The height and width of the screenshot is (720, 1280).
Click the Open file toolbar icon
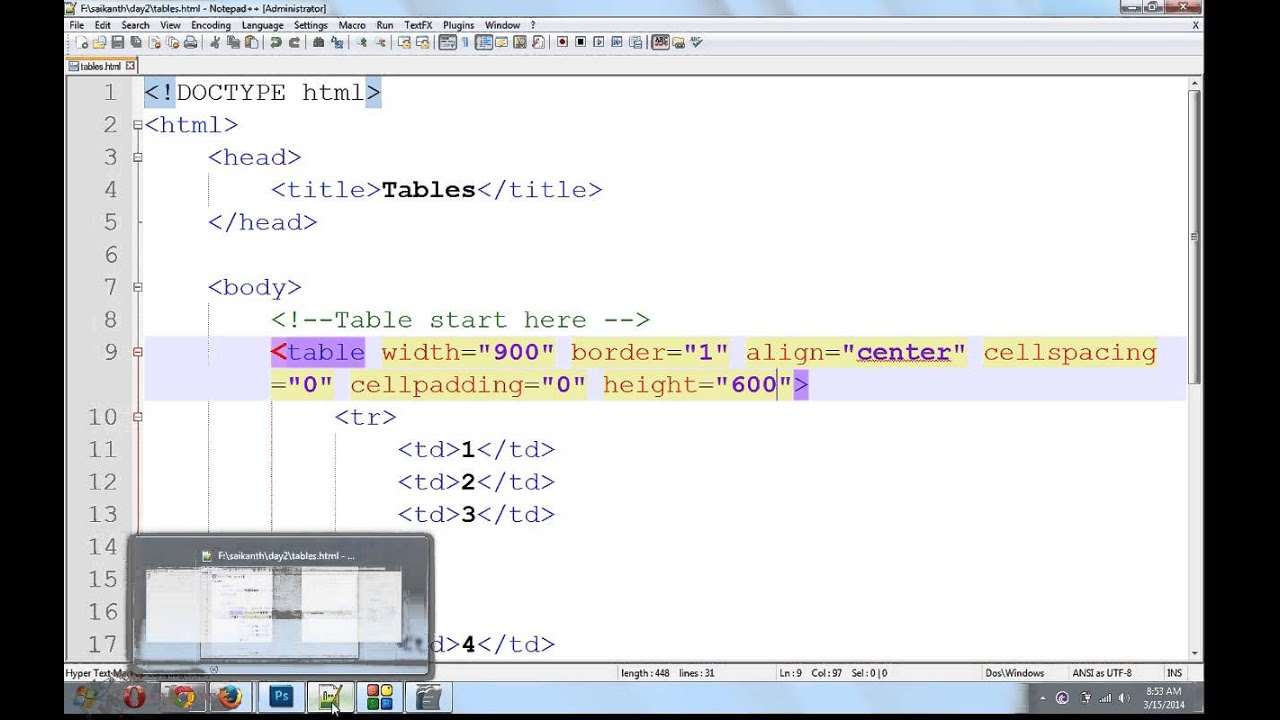[x=100, y=42]
